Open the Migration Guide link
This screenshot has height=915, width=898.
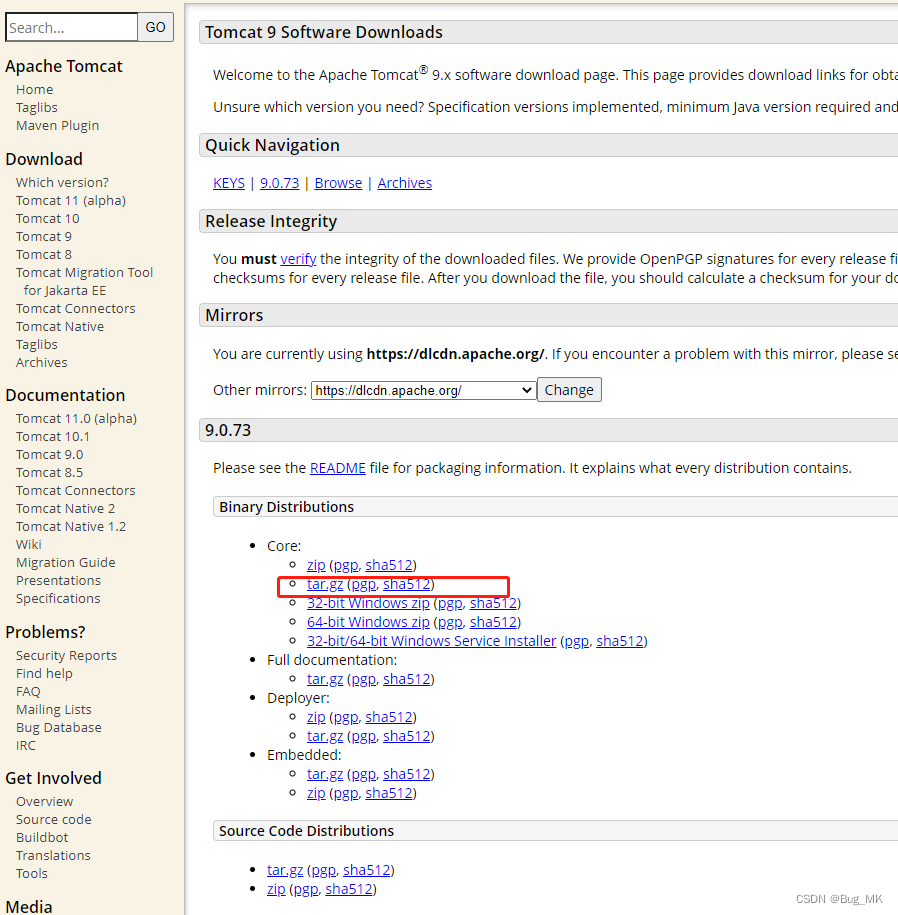[x=65, y=563]
